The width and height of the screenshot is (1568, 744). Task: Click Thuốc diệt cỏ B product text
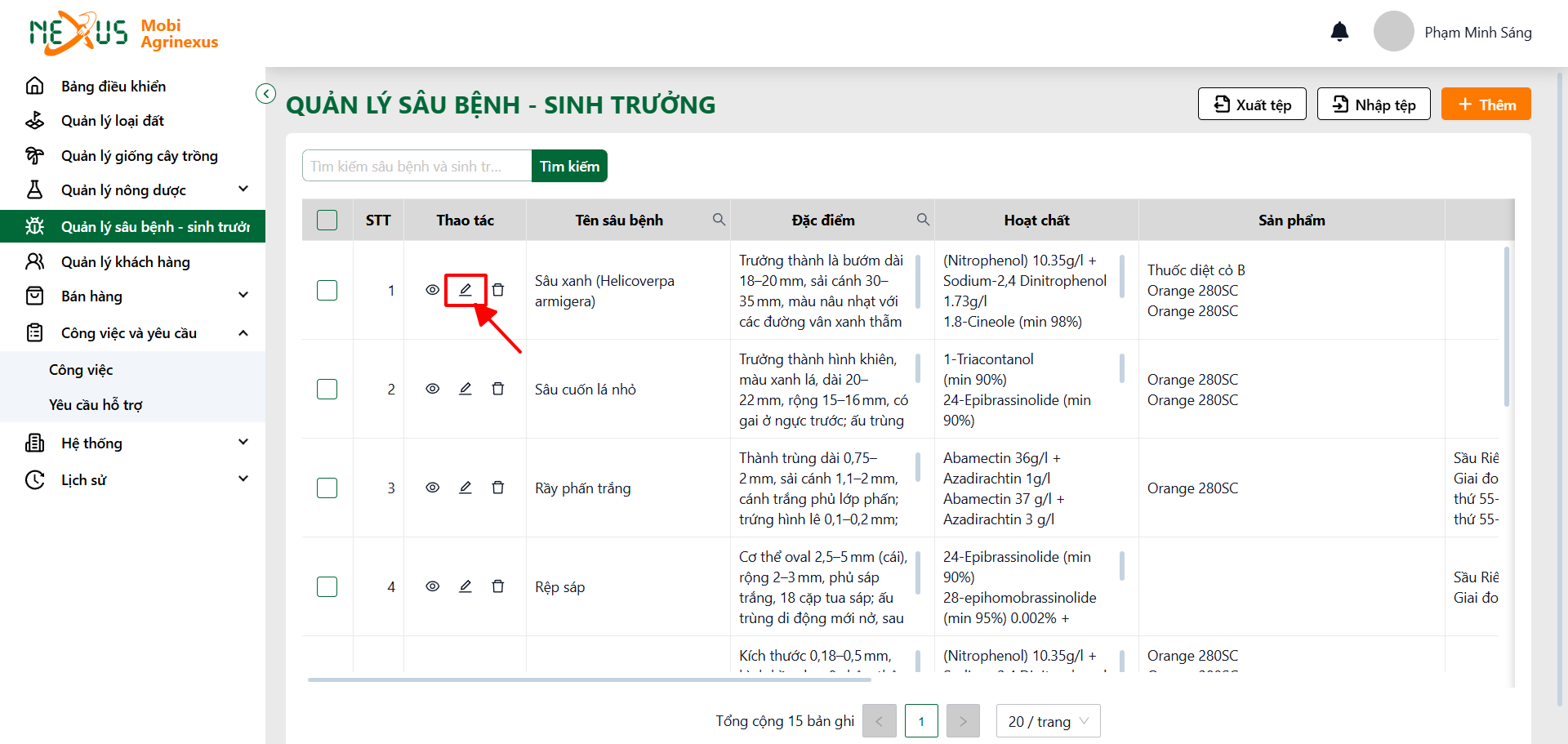[x=1196, y=270]
